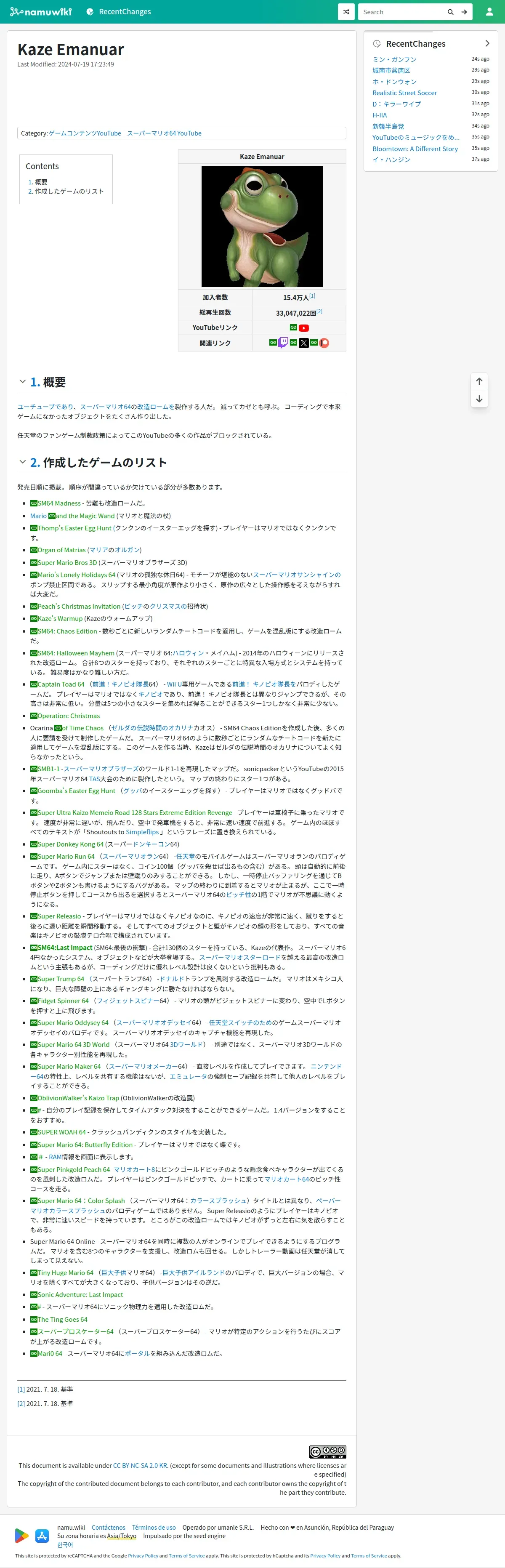The width and height of the screenshot is (505, 1568).
Task: Open CC BY-NC-SA 2.0 KR license link
Action: coord(141,1466)
